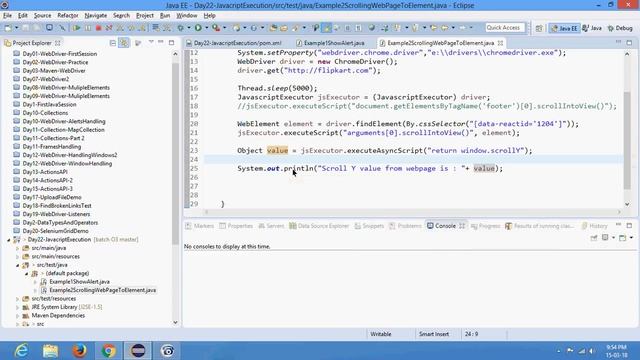Click the green Resume debug icon
The height and width of the screenshot is (360, 640).
click(x=76, y=28)
